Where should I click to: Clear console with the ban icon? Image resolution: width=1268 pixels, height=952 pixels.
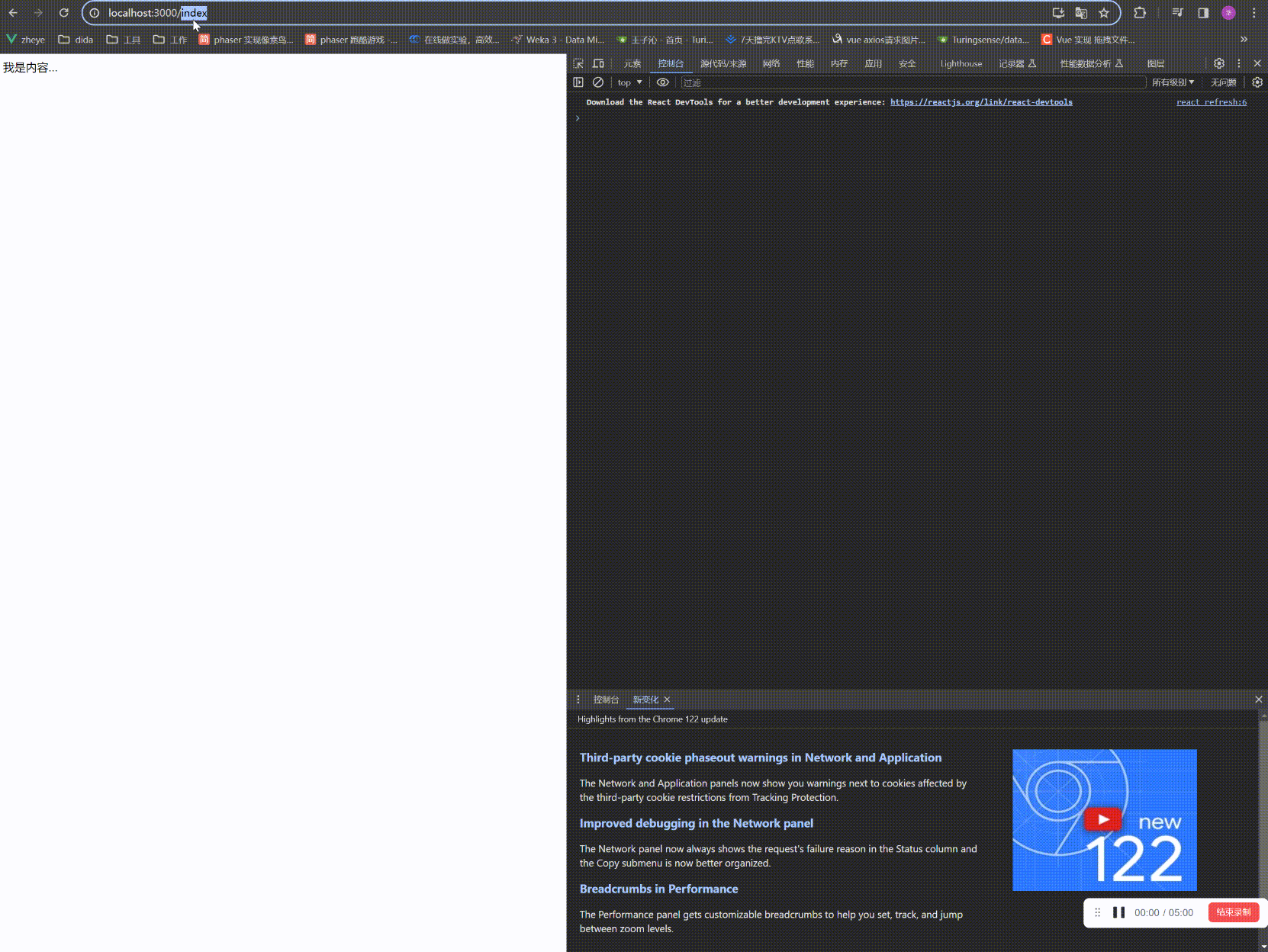point(598,82)
